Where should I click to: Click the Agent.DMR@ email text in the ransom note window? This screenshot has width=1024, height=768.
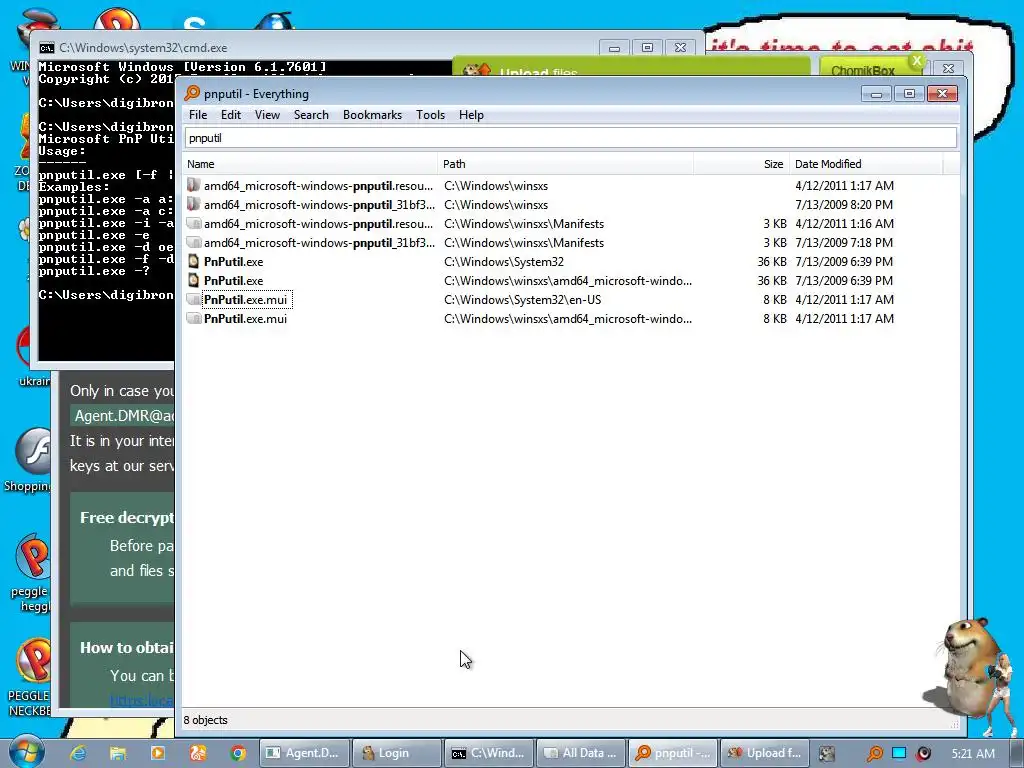point(124,416)
